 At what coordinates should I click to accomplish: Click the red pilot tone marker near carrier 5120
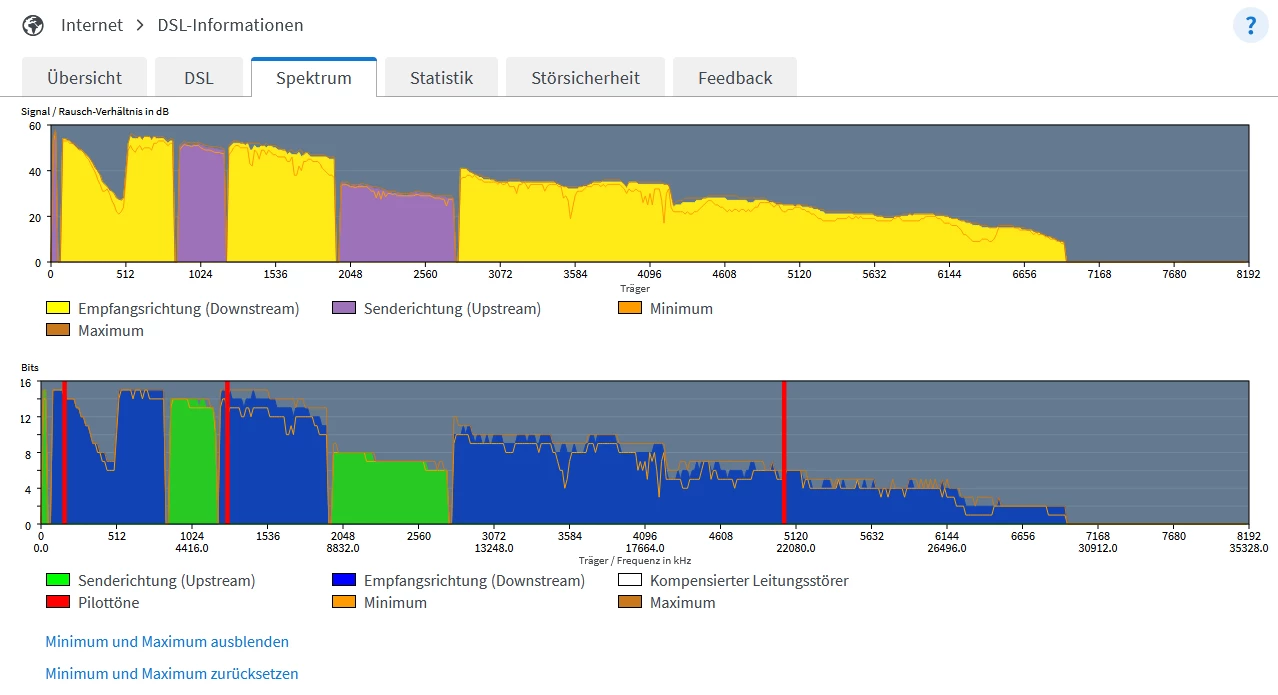click(x=784, y=452)
